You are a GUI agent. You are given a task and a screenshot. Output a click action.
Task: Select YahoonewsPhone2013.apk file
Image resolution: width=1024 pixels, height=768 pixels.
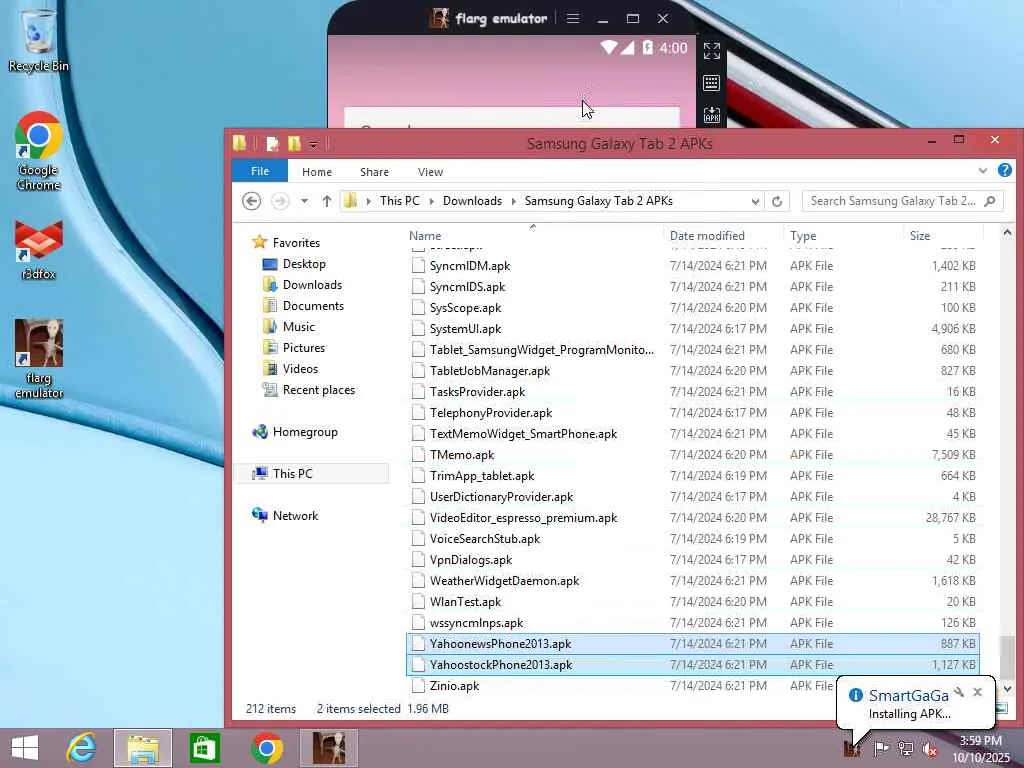693,644
